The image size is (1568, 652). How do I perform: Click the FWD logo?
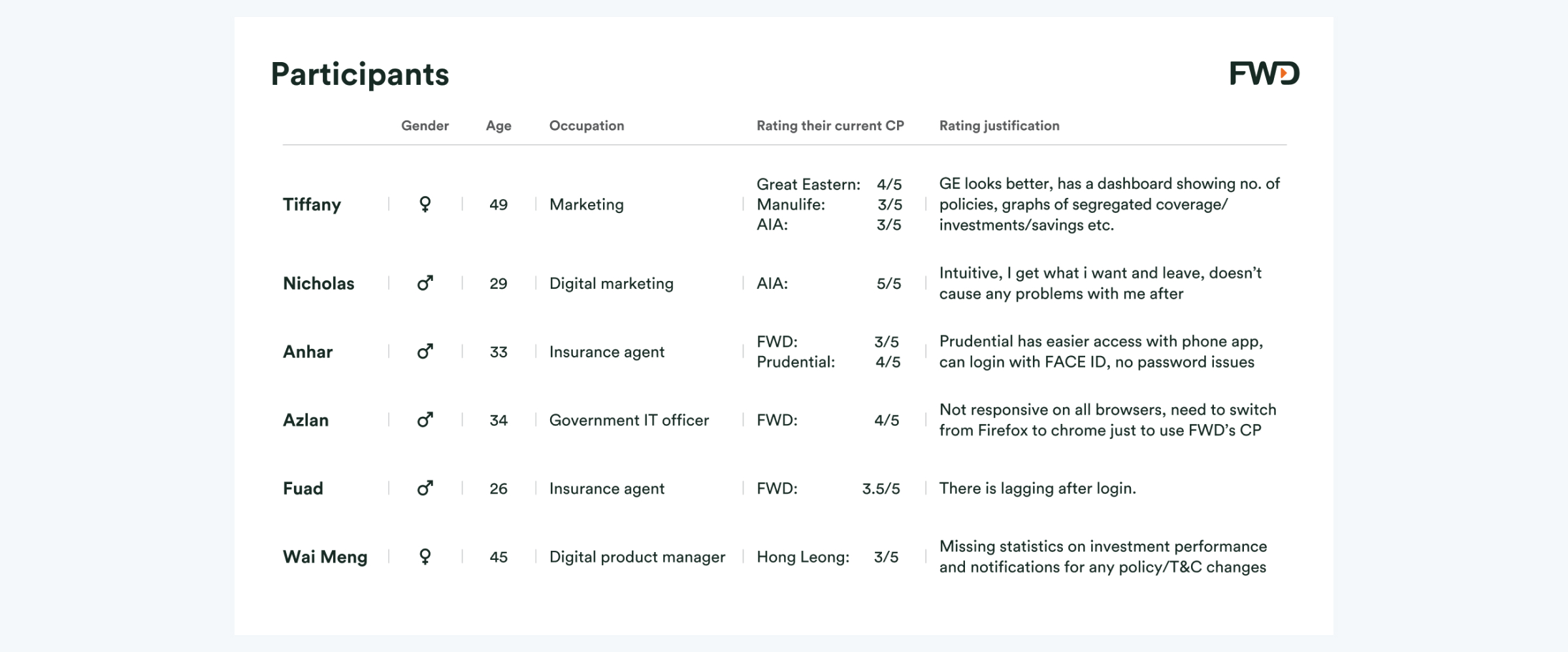(1264, 73)
